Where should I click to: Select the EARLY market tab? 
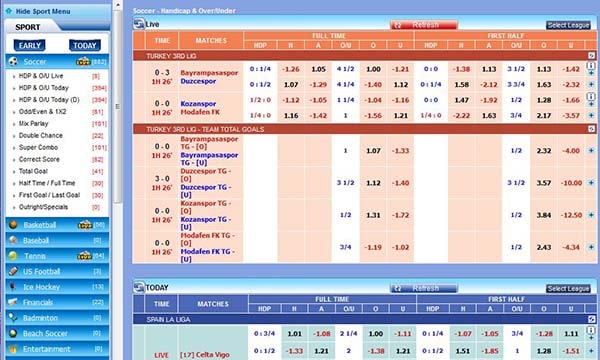point(29,46)
